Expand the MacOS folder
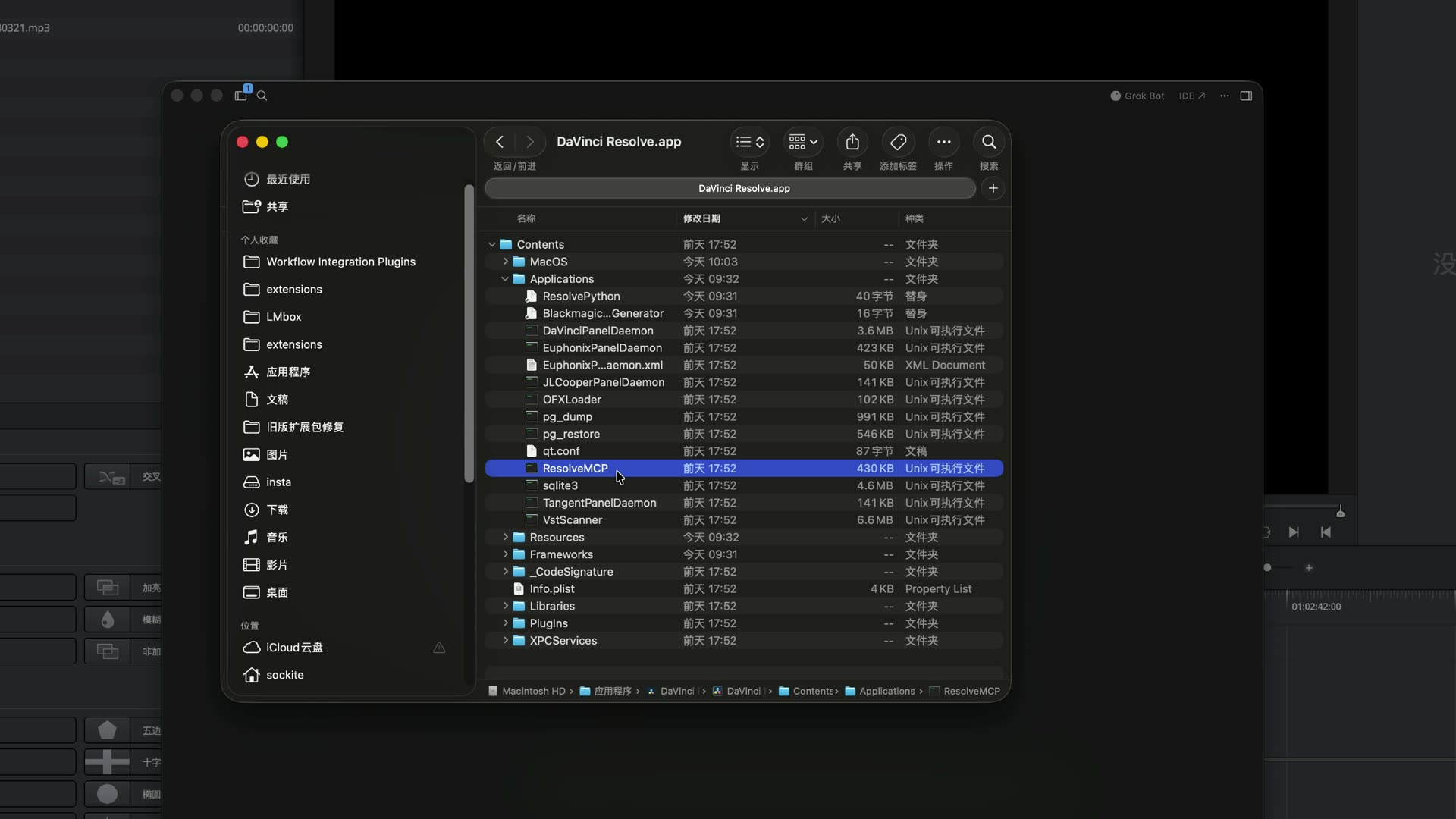Image resolution: width=1456 pixels, height=819 pixels. click(505, 262)
